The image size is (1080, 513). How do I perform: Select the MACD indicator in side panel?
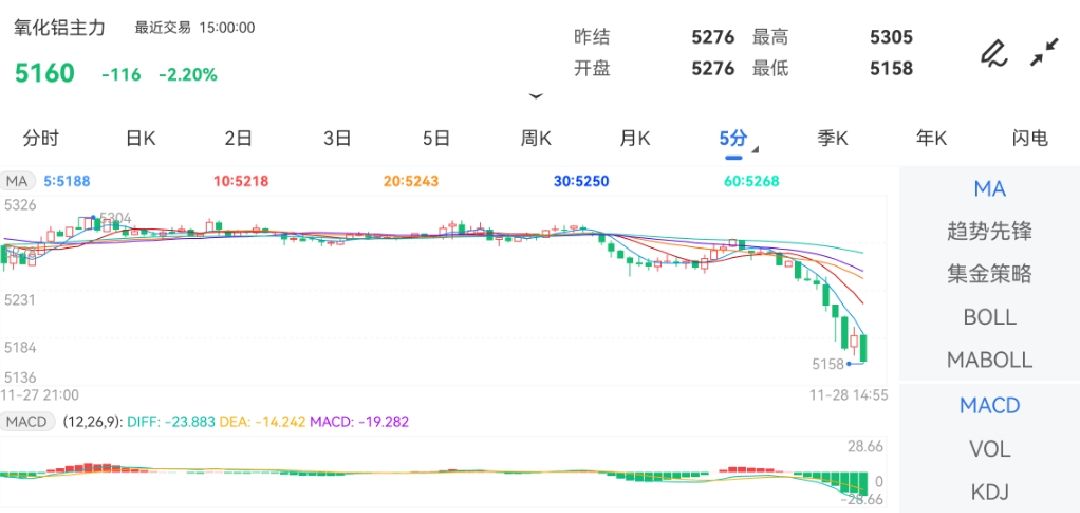pyautogui.click(x=989, y=406)
